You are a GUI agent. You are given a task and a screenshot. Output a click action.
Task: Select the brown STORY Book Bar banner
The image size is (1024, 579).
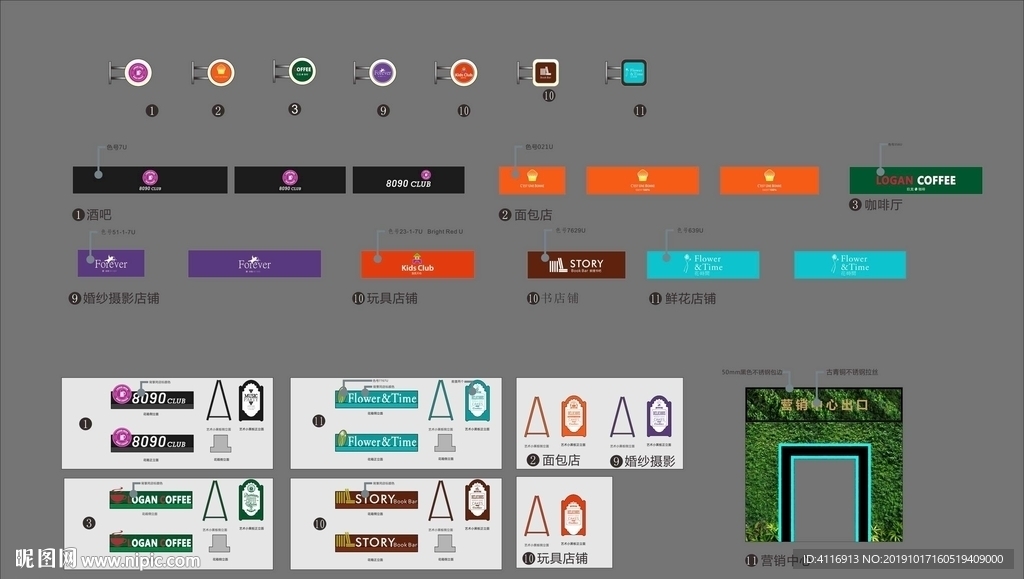pos(576,264)
